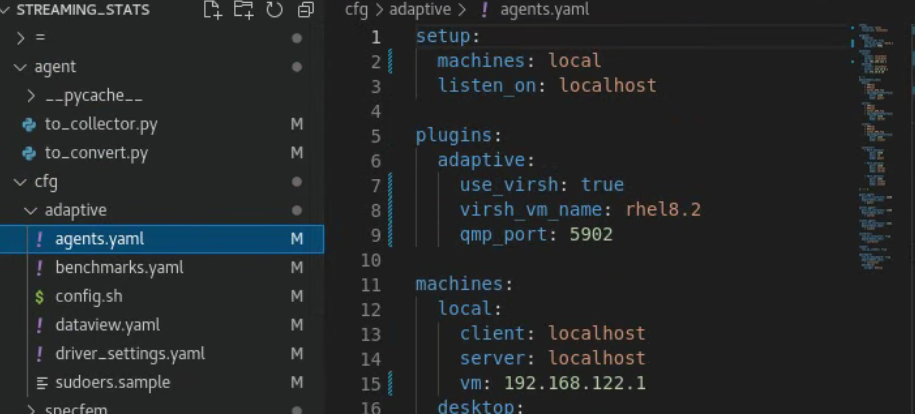Click the 'setup:' key on line 1
This screenshot has height=414, width=915.
448,37
